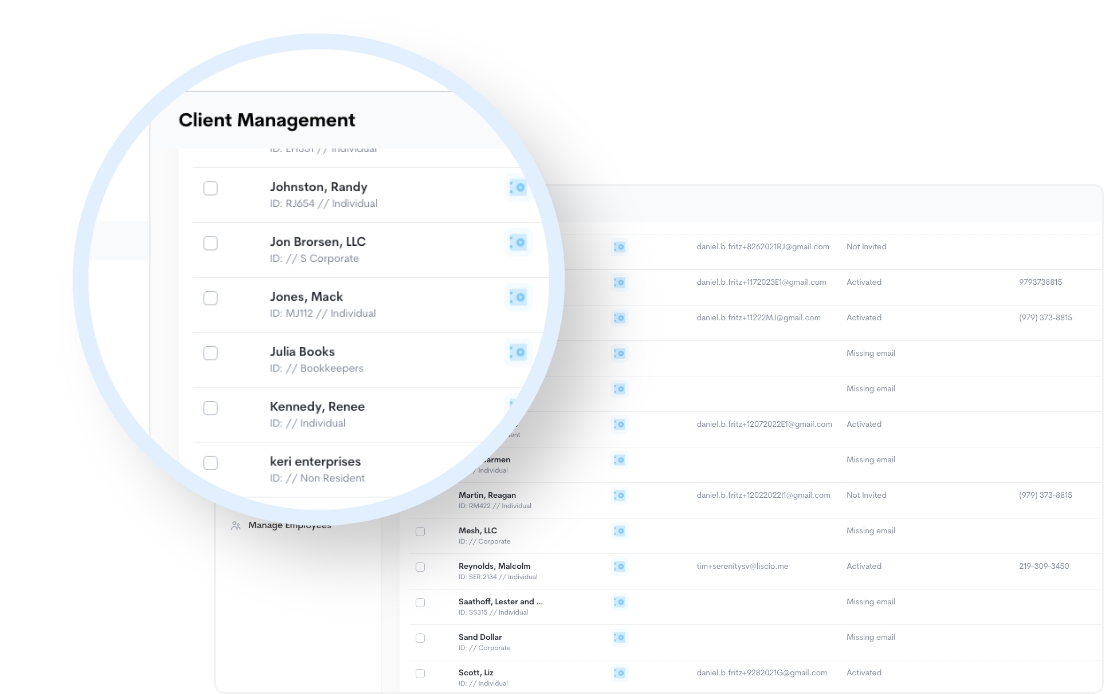Click the people icon beside Manage Employees
This screenshot has height=694, width=1104.
point(236,526)
